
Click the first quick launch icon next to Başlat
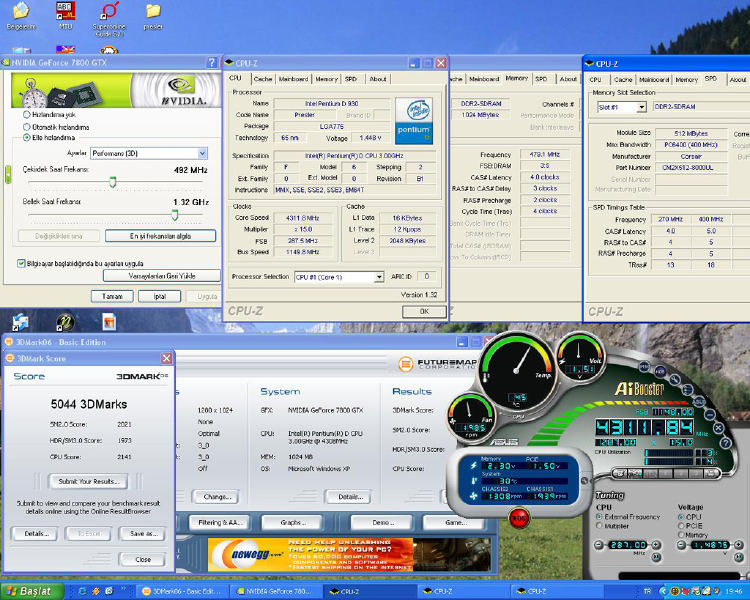click(82, 591)
